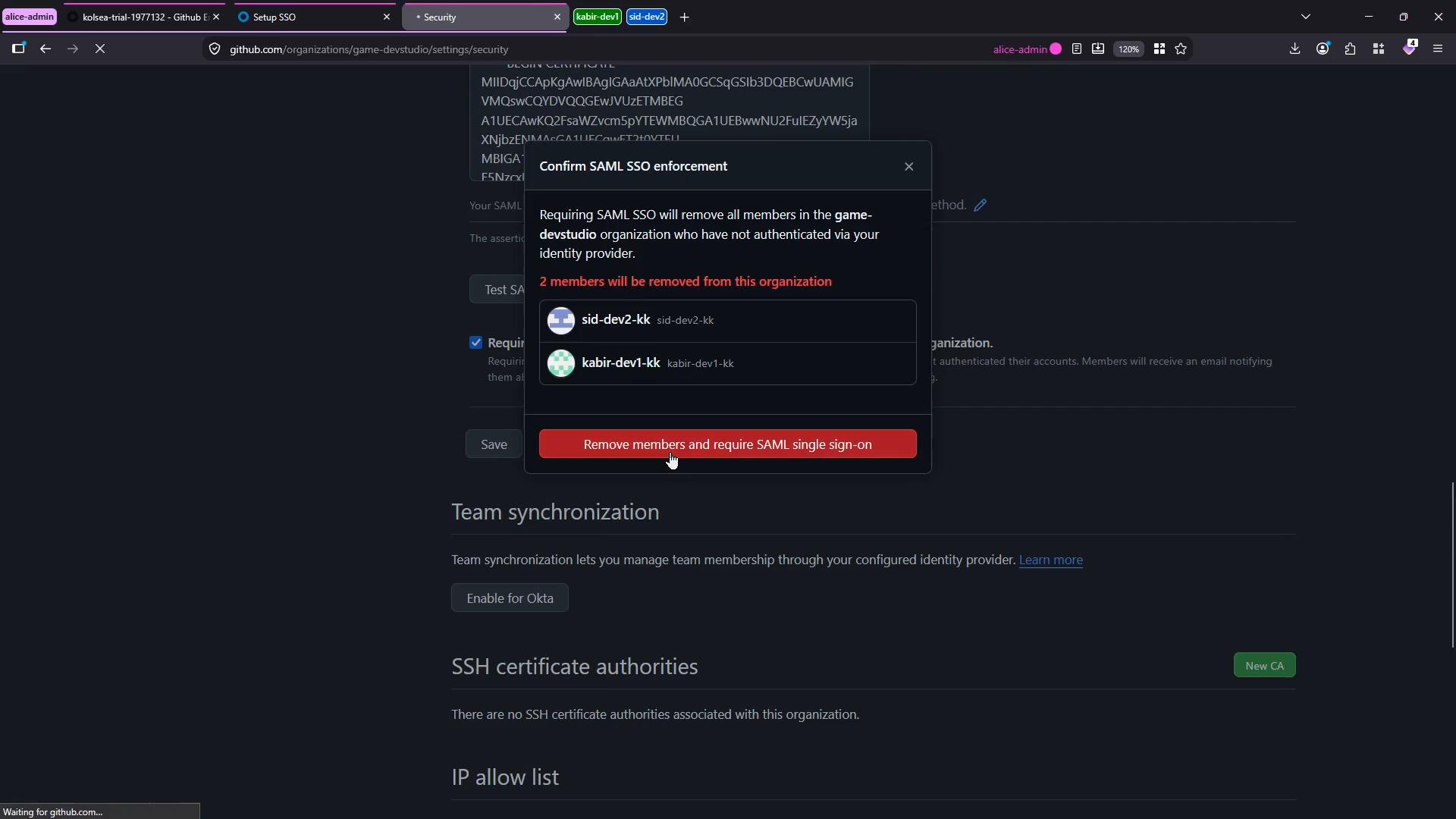The width and height of the screenshot is (1456, 819).
Task: Click the extension icon with badge 4
Action: [x=1409, y=48]
